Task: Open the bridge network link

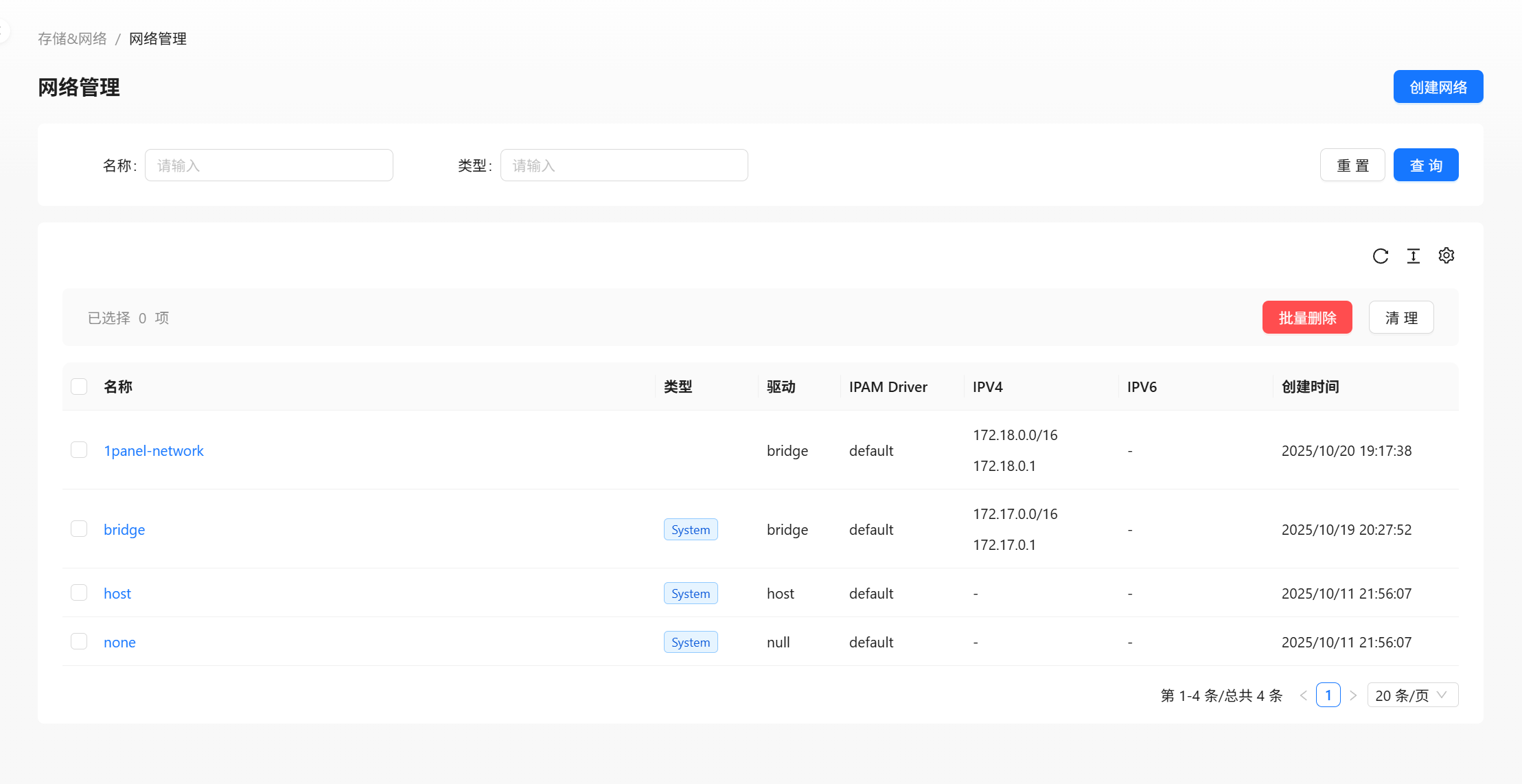Action: (124, 530)
